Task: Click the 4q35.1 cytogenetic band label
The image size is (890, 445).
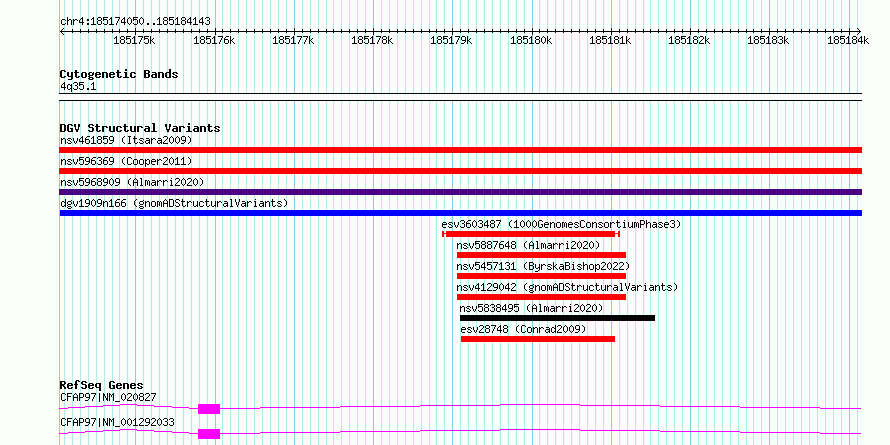Action: tap(78, 86)
